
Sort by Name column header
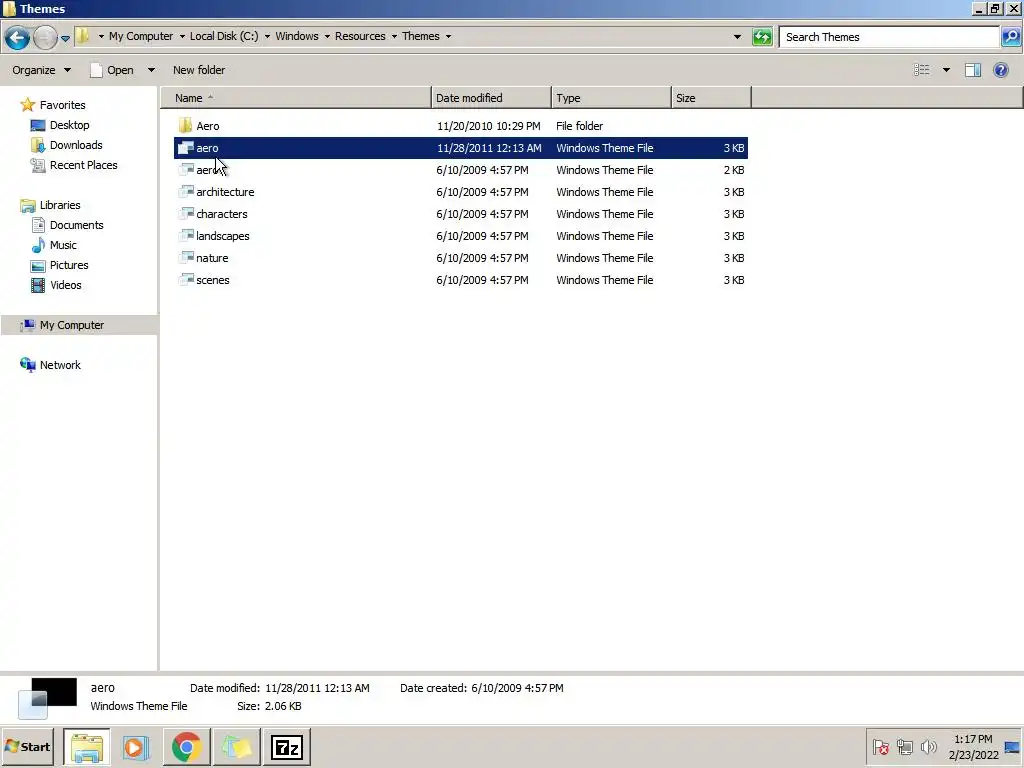(296, 98)
